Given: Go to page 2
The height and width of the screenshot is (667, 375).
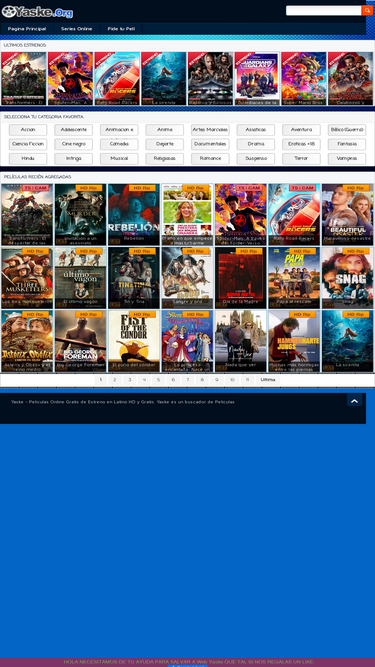Looking at the screenshot, I should tap(115, 380).
